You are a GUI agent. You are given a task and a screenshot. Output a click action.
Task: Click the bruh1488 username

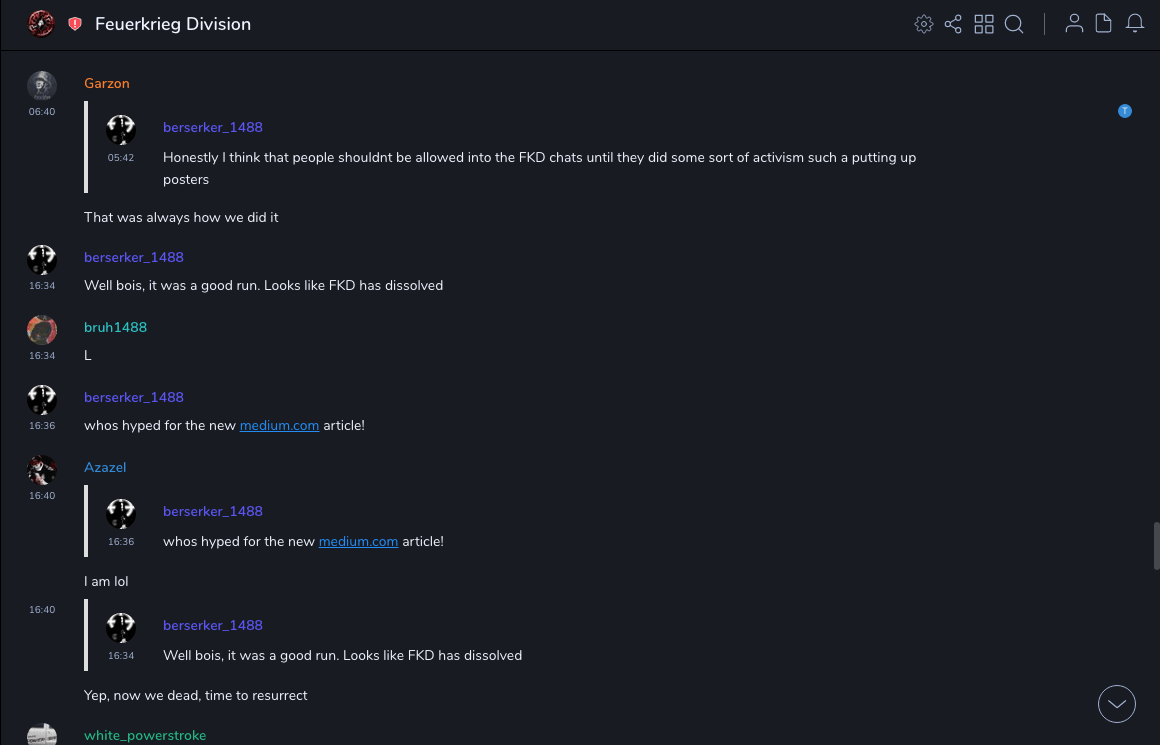coord(115,328)
